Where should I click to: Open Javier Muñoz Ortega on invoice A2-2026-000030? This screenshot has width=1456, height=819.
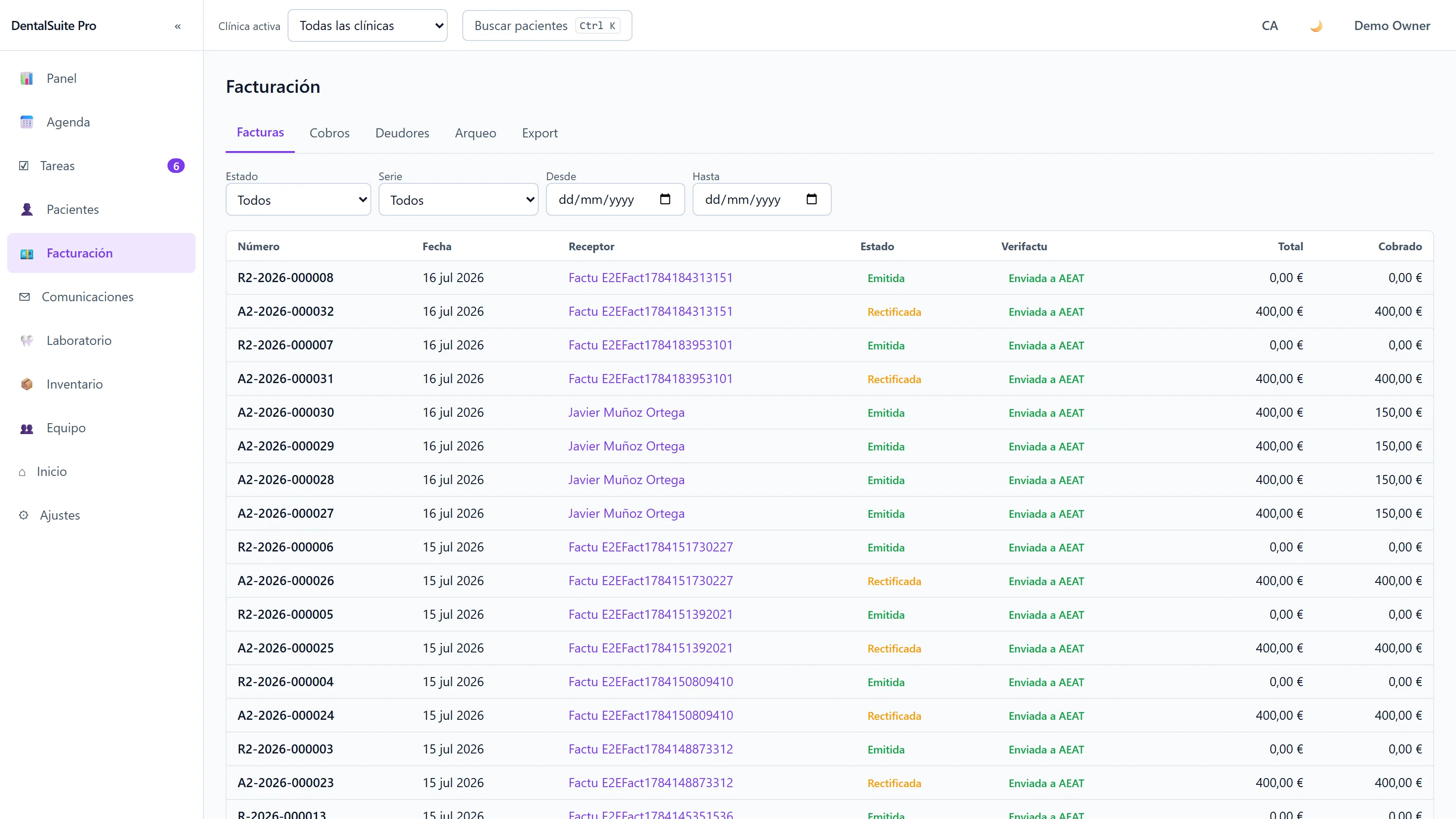pos(626,413)
